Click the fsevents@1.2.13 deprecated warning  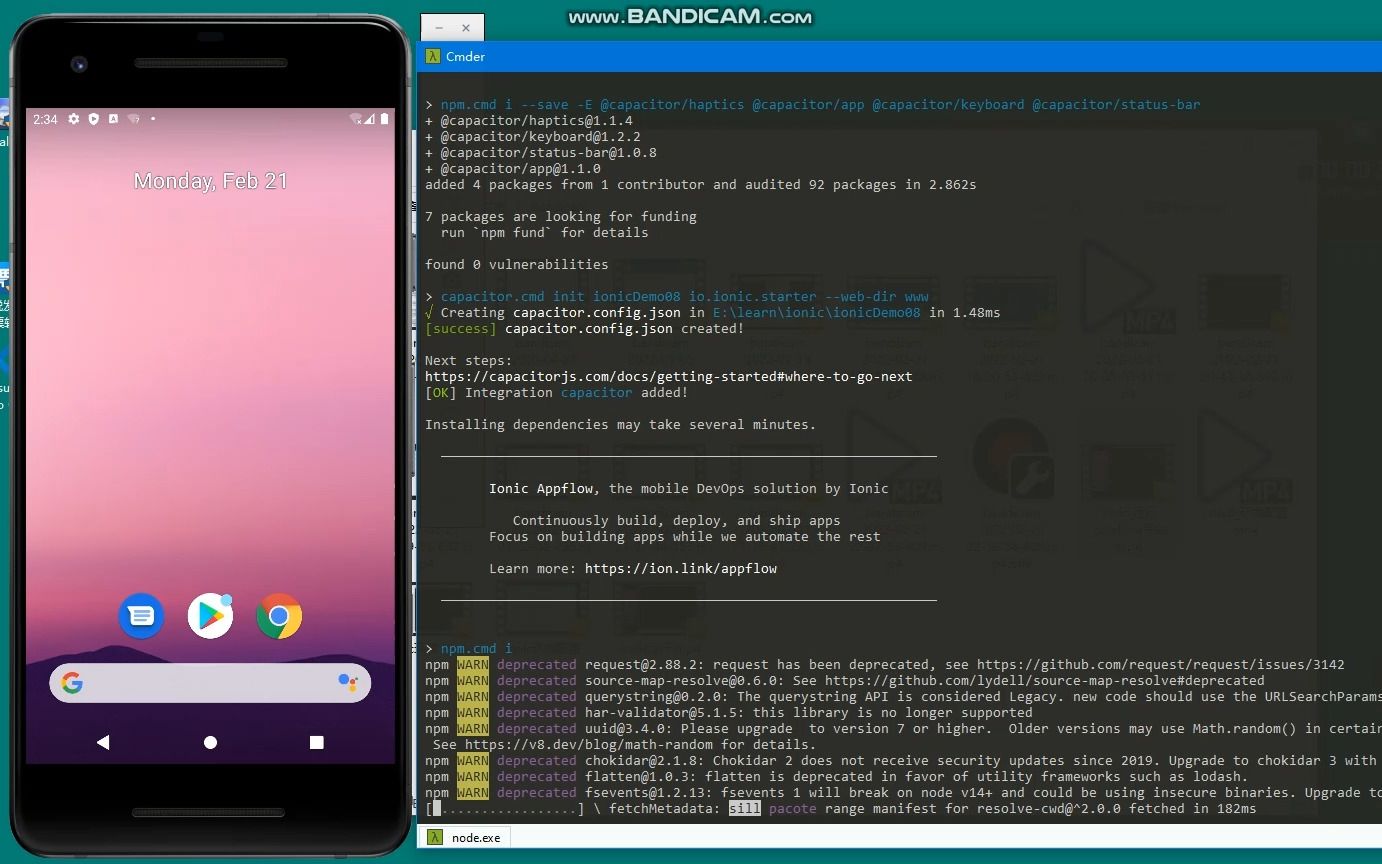(903, 793)
